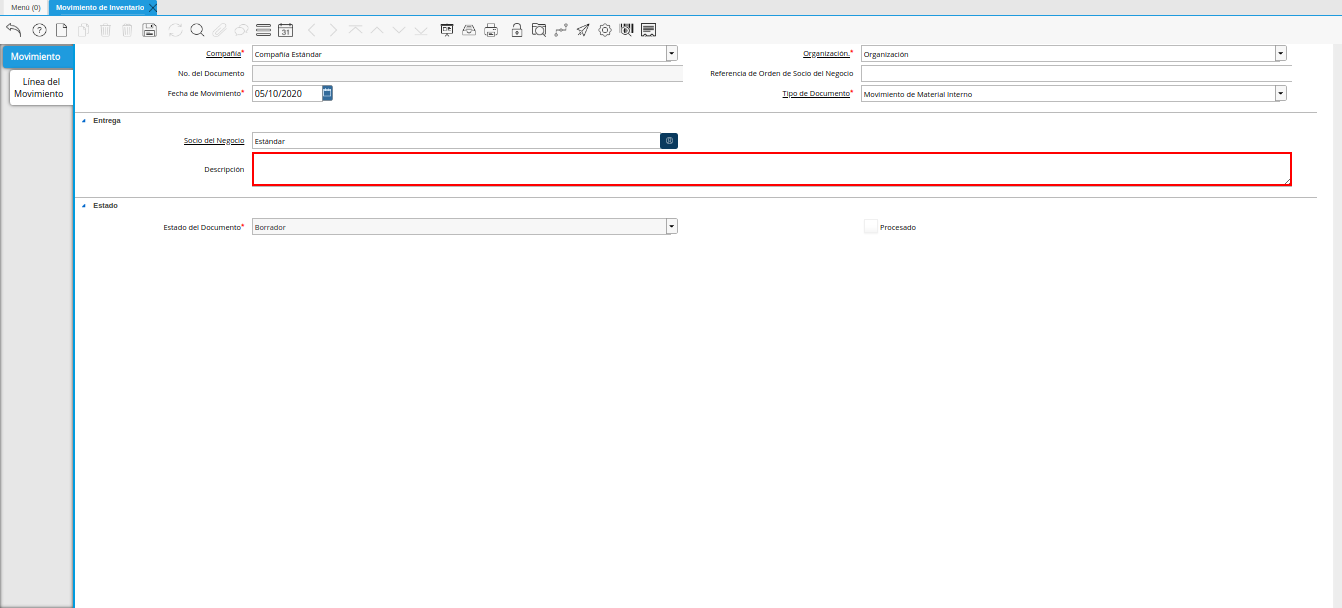Collapse the Estado section

(x=84, y=205)
